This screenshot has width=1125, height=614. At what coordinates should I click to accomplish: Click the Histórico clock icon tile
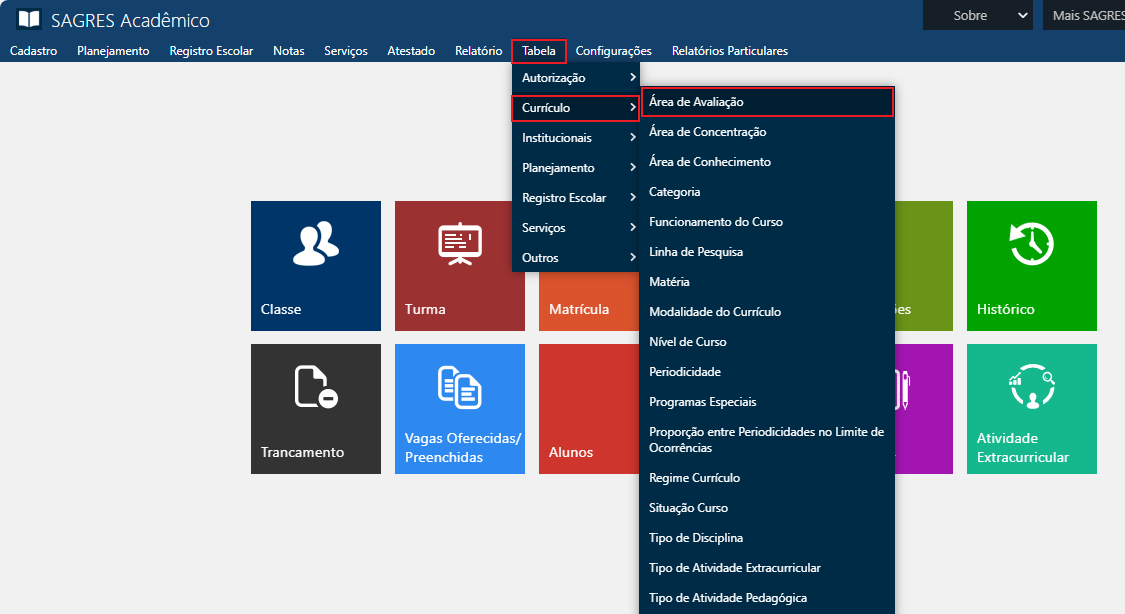click(1031, 265)
